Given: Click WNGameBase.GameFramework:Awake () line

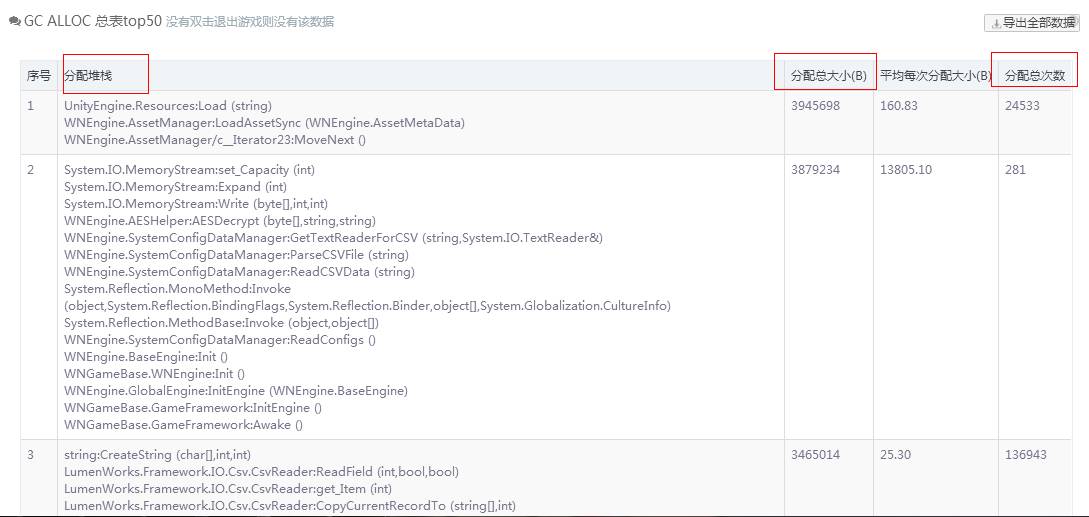Looking at the screenshot, I should point(183,425).
